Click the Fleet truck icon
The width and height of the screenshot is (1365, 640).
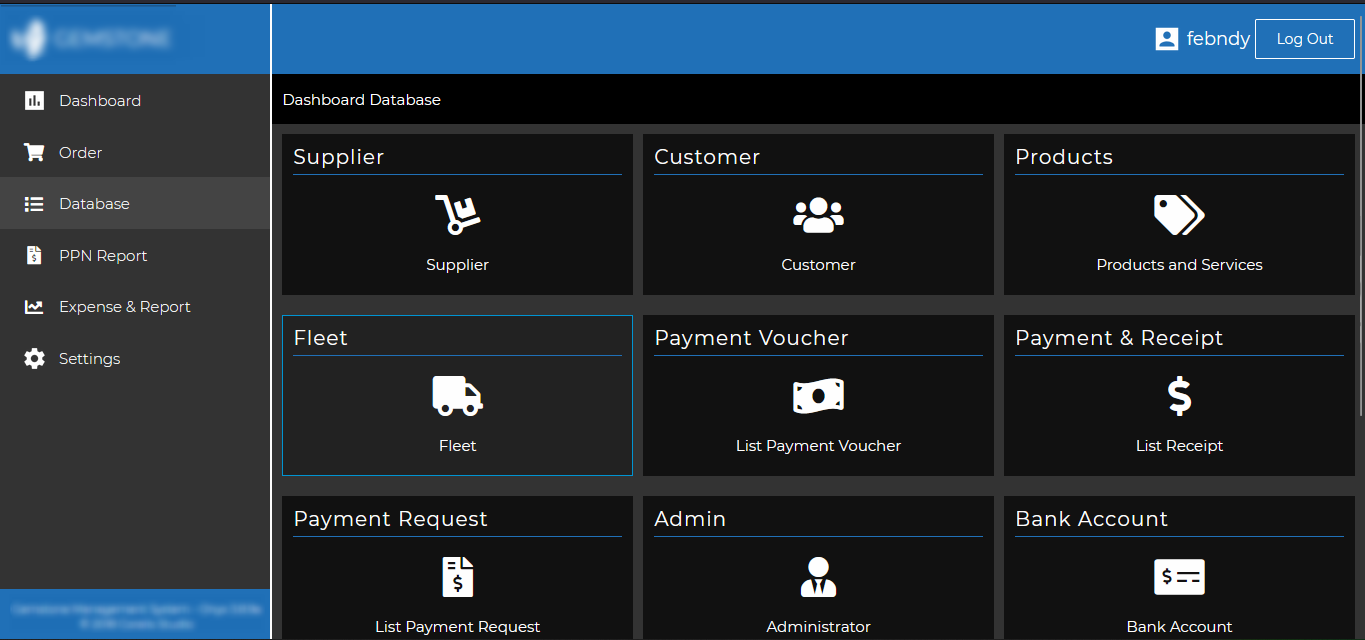[x=457, y=396]
